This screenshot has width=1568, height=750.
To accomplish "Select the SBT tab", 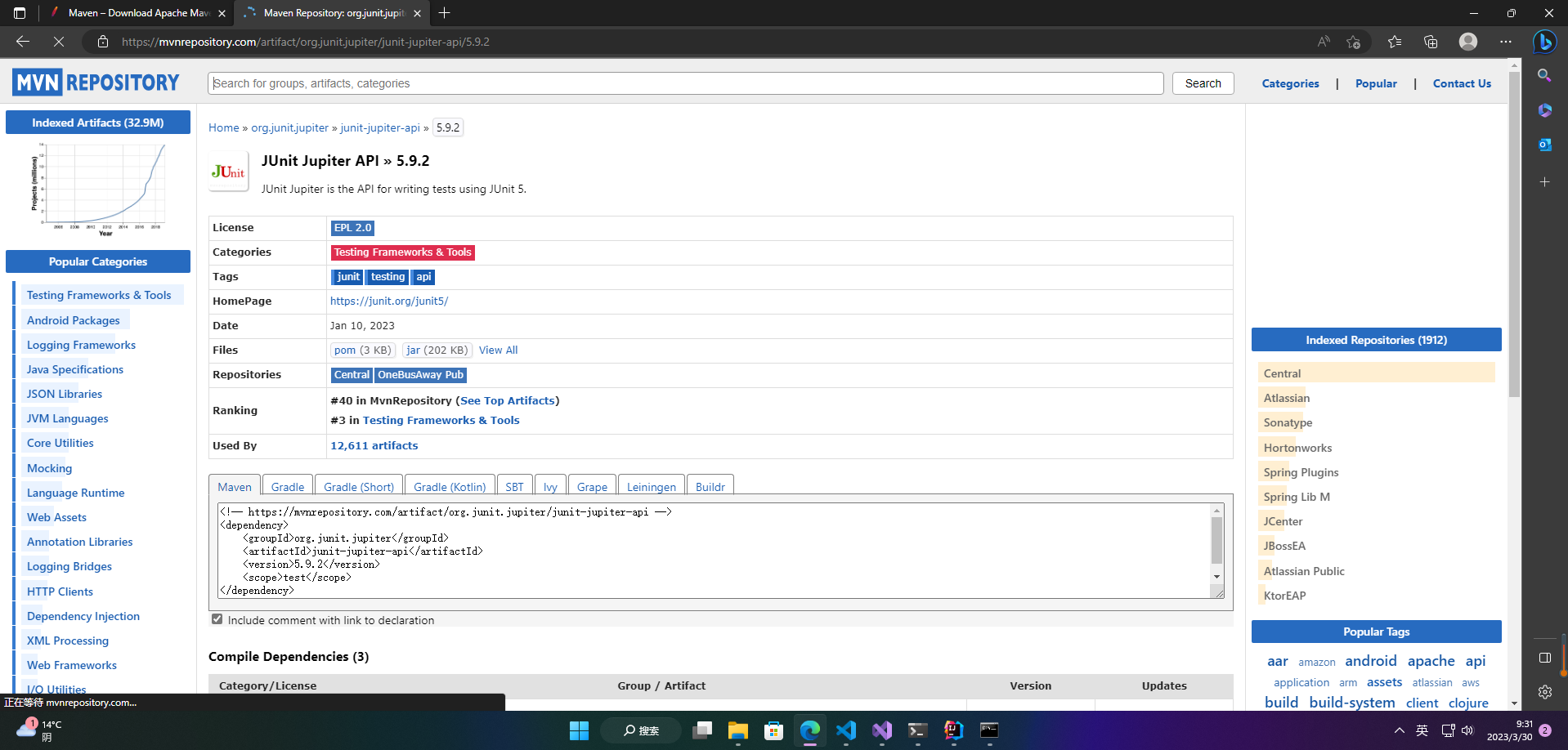I will click(514, 486).
